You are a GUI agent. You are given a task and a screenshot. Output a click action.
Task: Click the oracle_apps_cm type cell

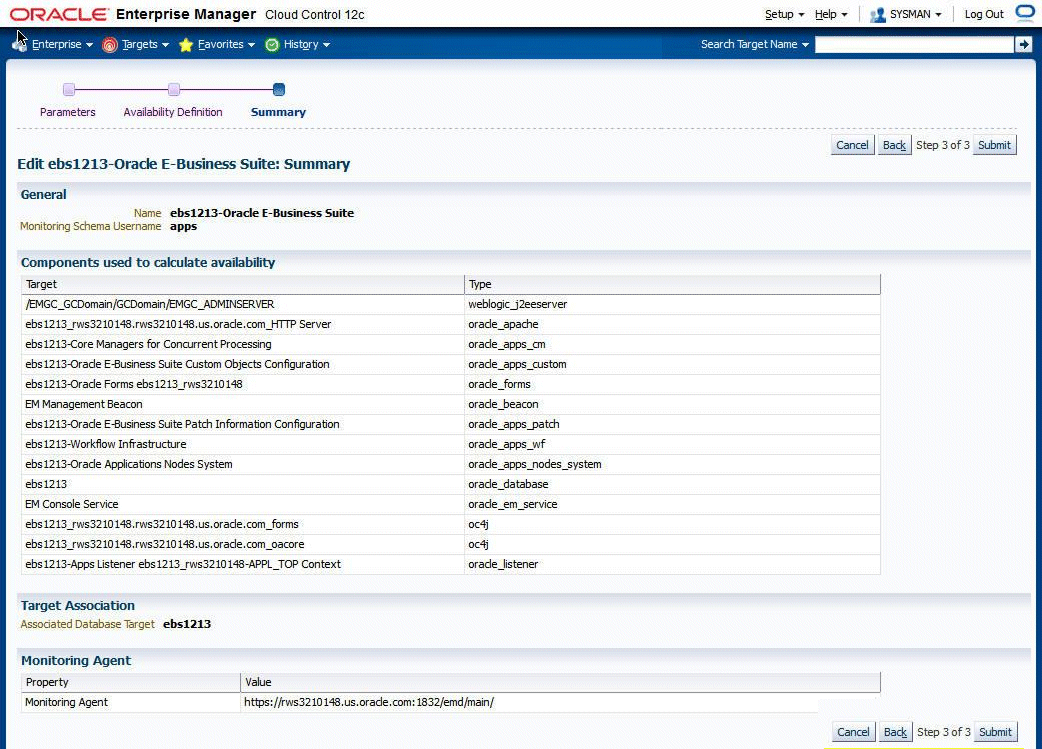pos(673,344)
